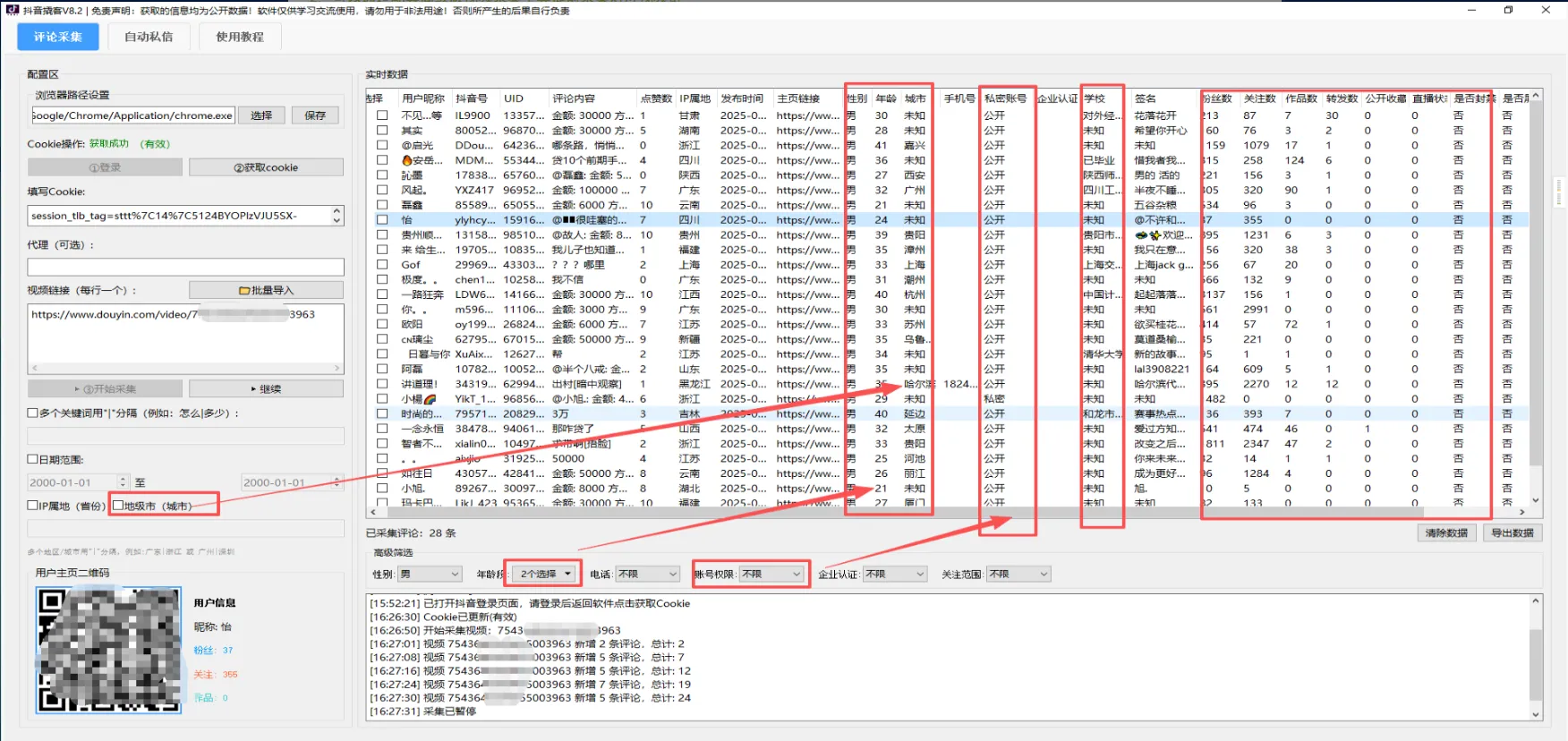Click the 清除数据 button
The image size is (1568, 741).
pos(1446,532)
